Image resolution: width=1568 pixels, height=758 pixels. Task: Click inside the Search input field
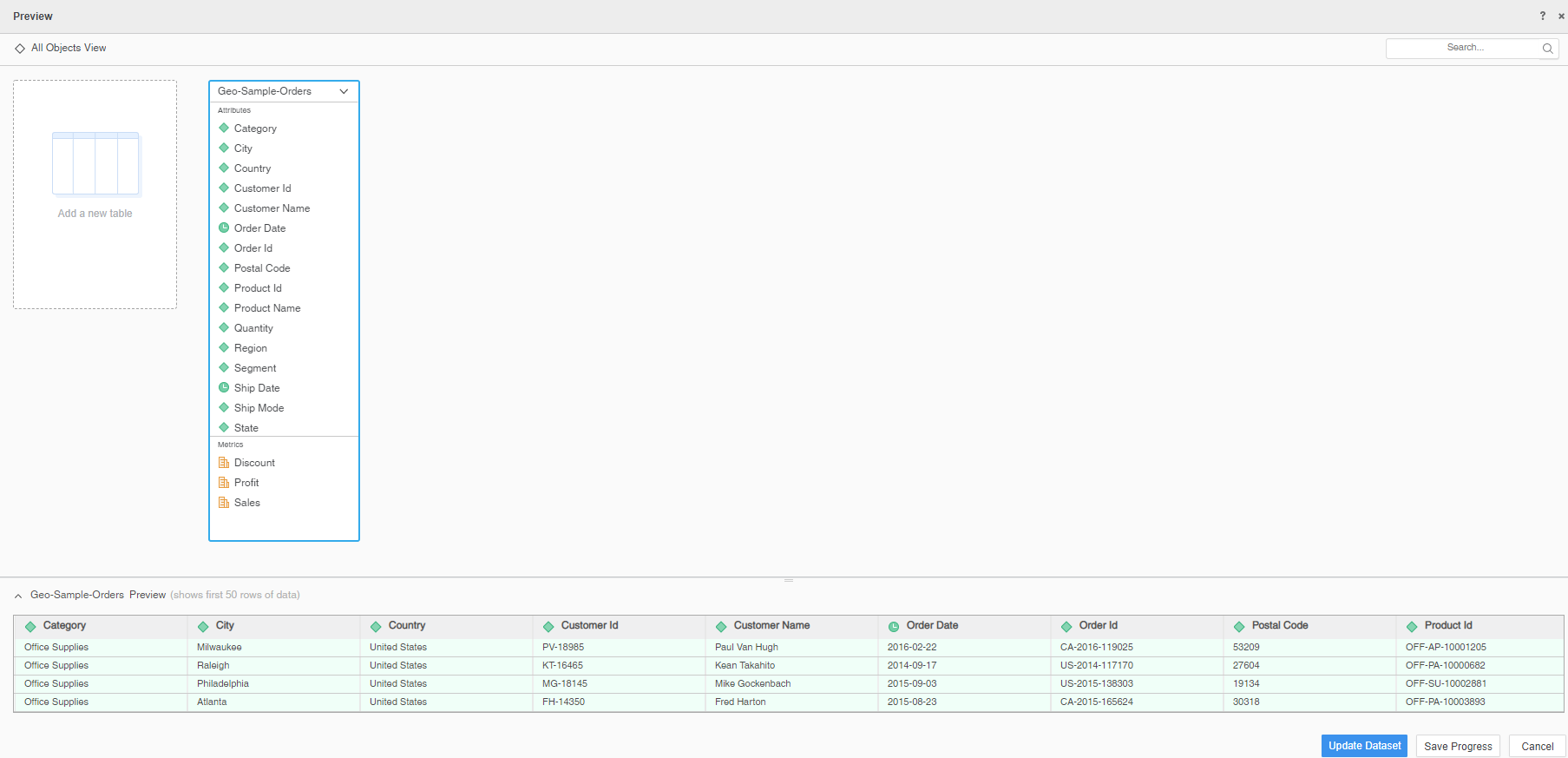[x=1463, y=48]
